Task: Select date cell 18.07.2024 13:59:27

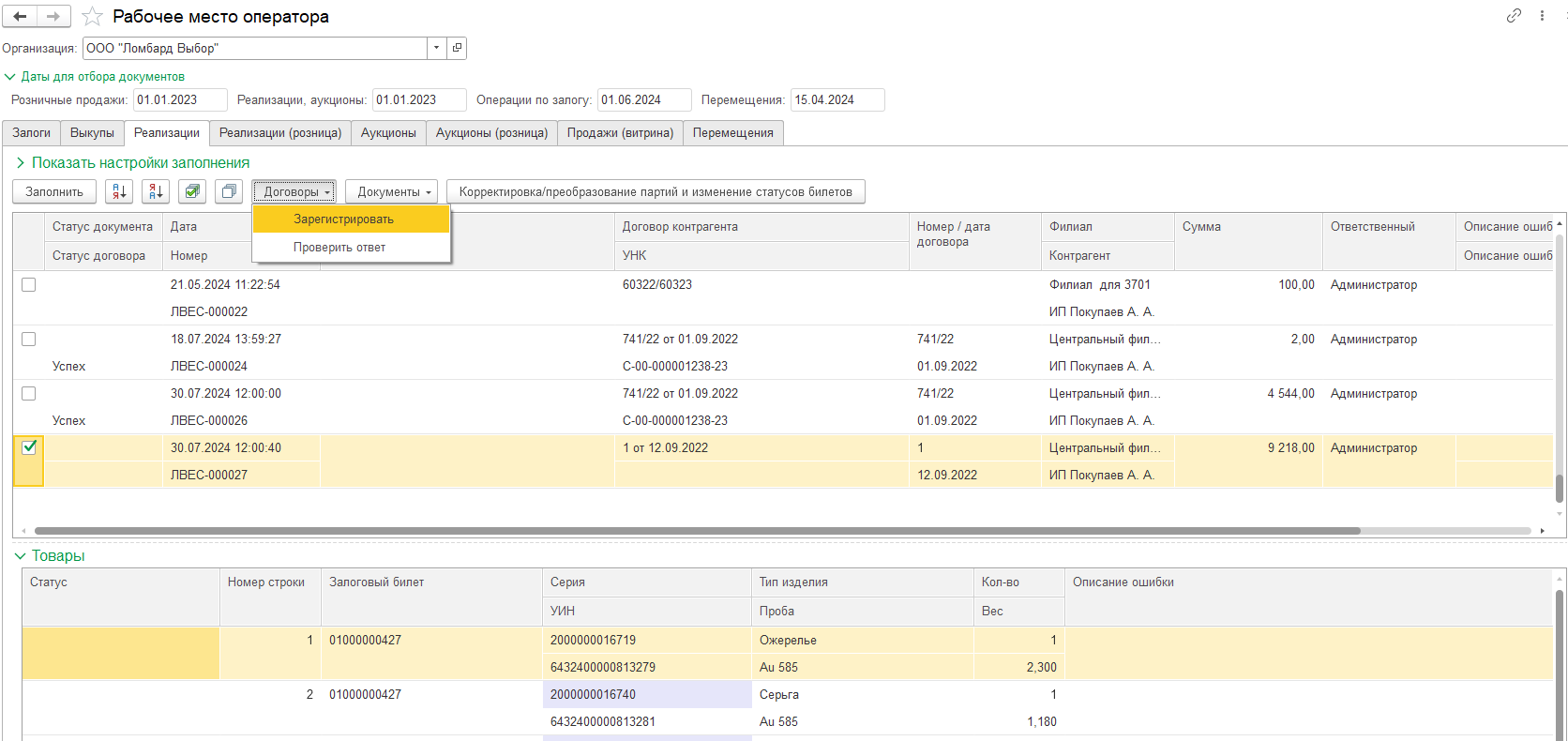Action: (241, 339)
